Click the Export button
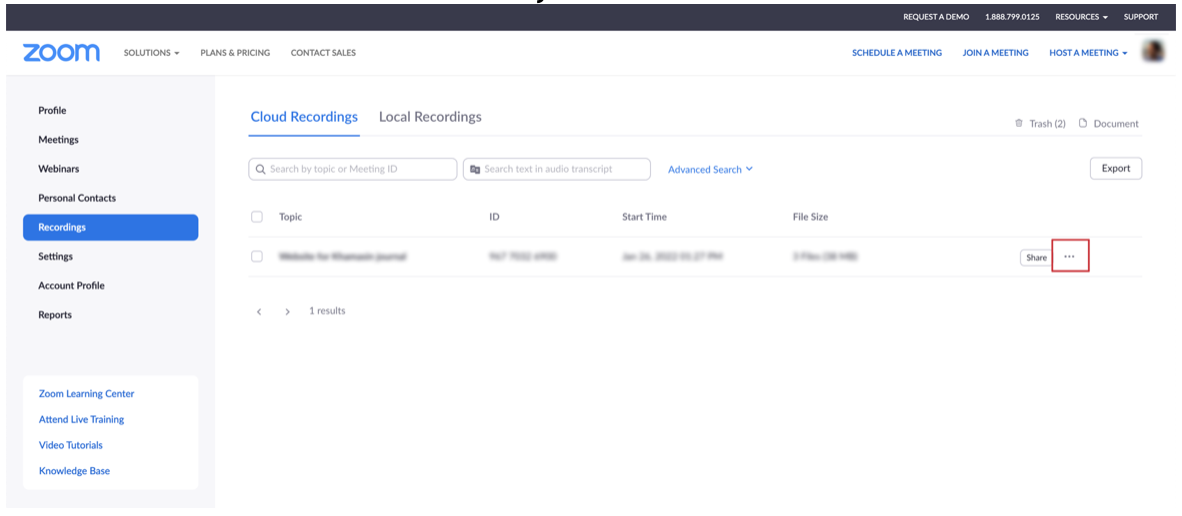Viewport: 1182px width, 516px height. (1116, 169)
